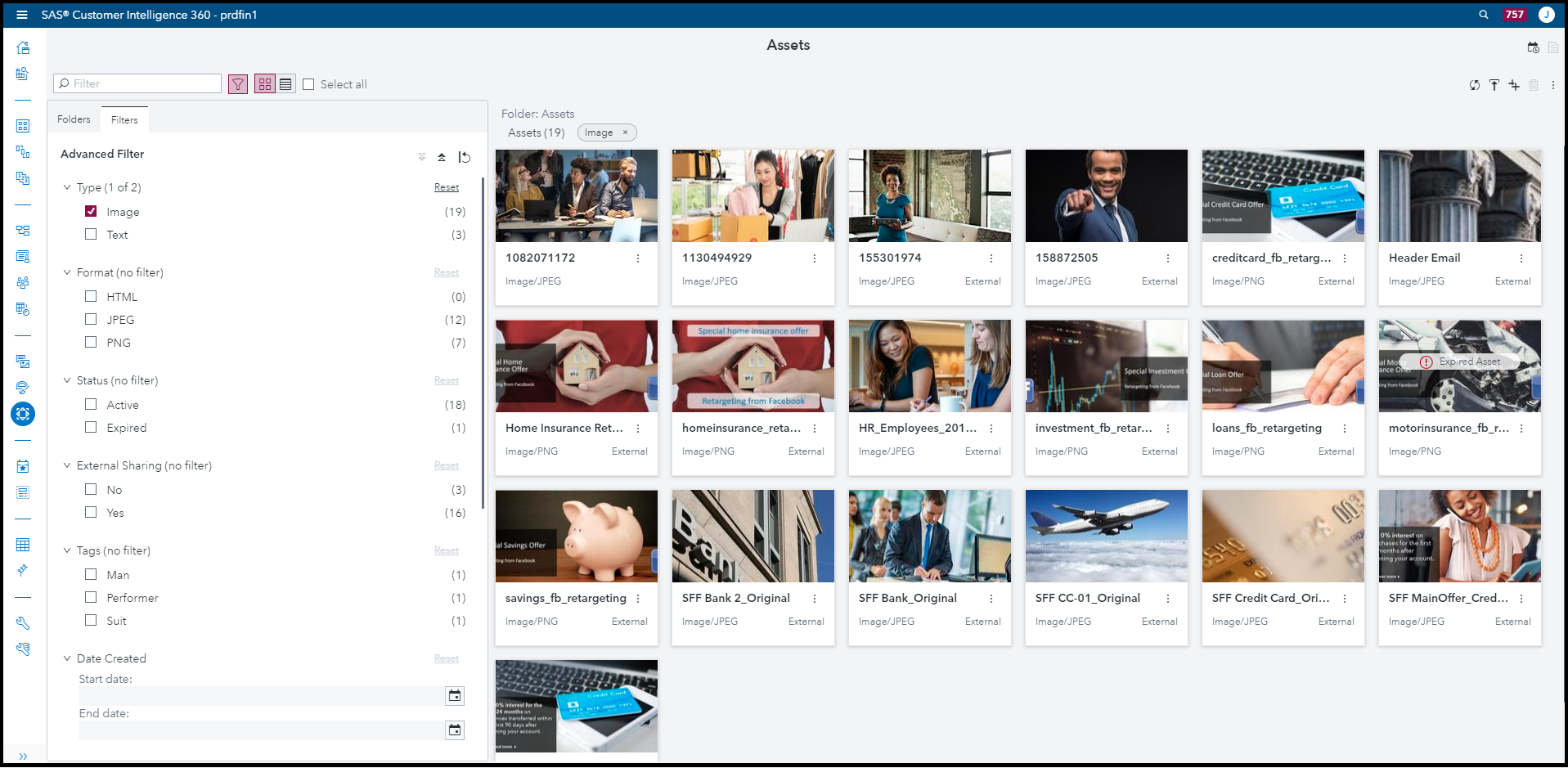The width and height of the screenshot is (1568, 768).
Task: Remove the Image filter chip
Action: [625, 132]
